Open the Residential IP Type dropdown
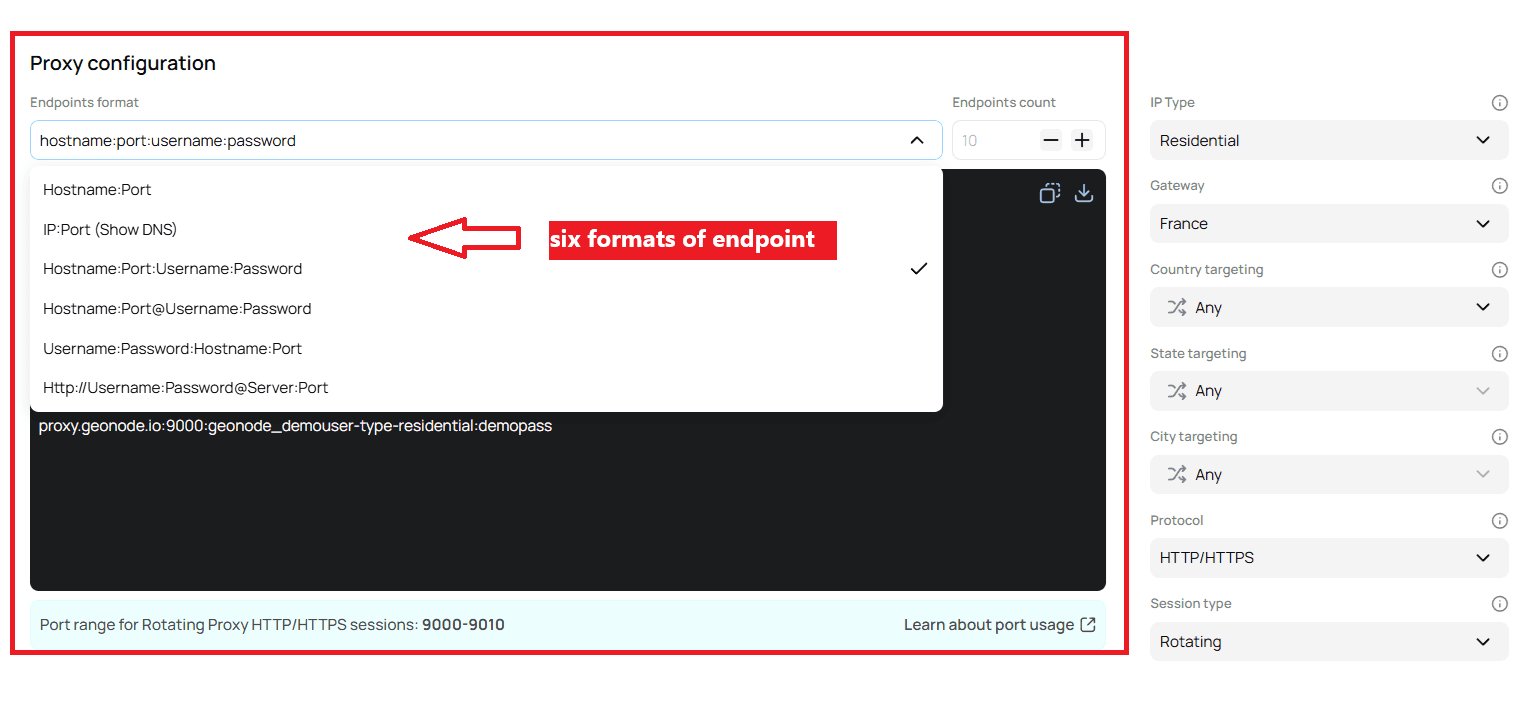Viewport: 1539px width, 702px height. (x=1328, y=140)
